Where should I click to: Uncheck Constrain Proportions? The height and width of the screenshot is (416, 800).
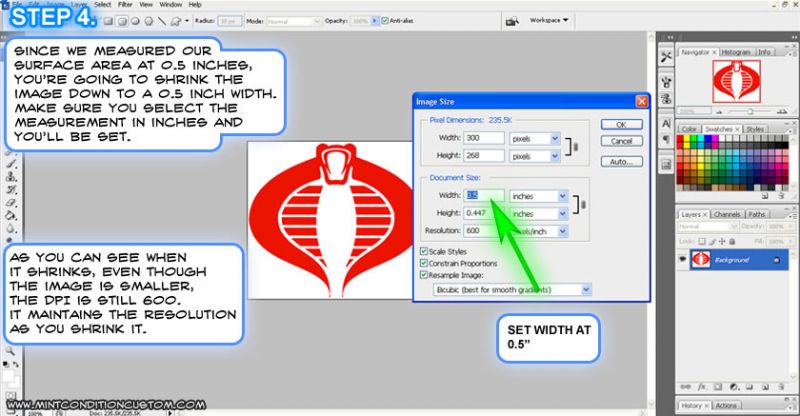click(424, 264)
